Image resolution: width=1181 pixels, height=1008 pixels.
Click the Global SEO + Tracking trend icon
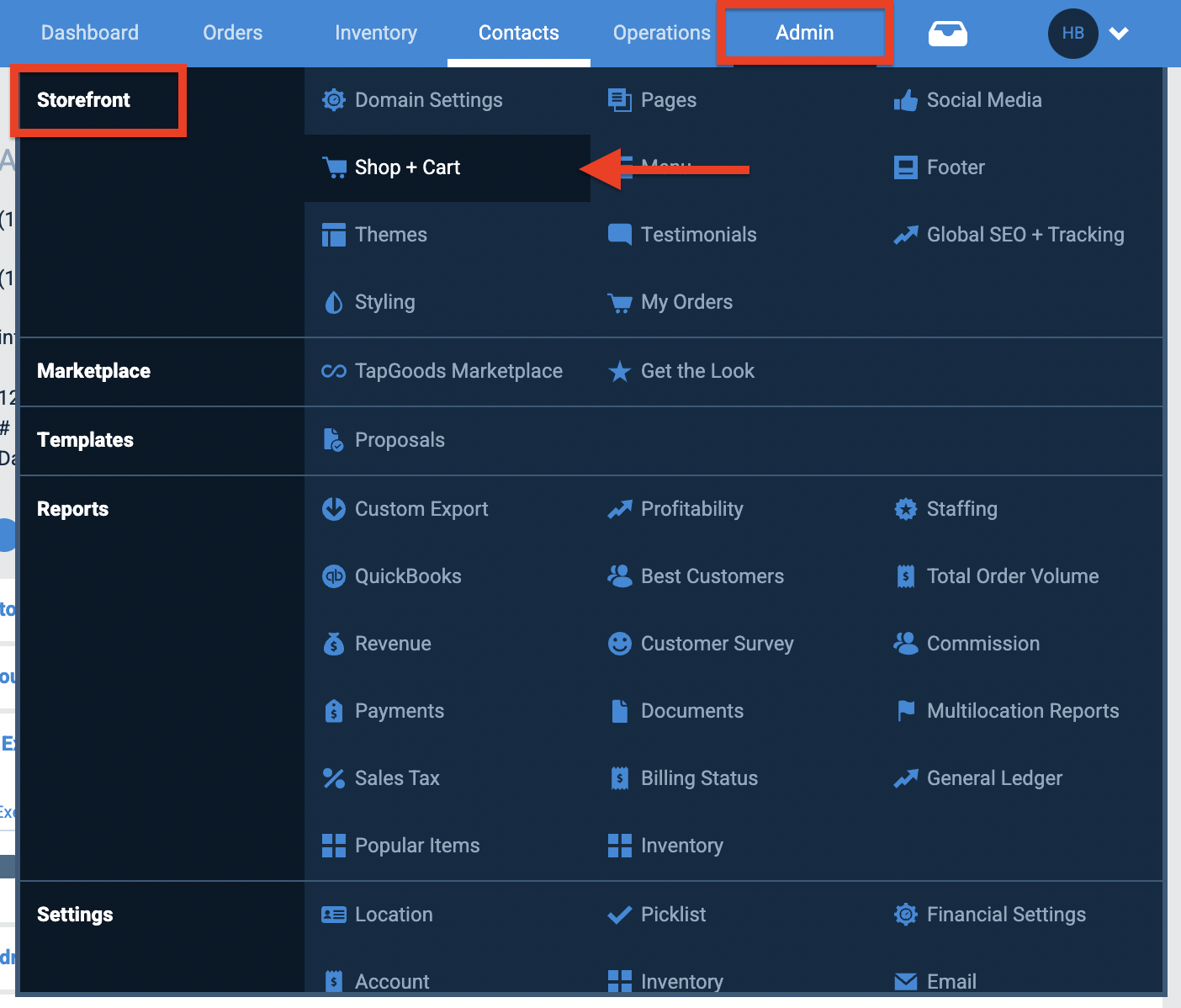906,235
